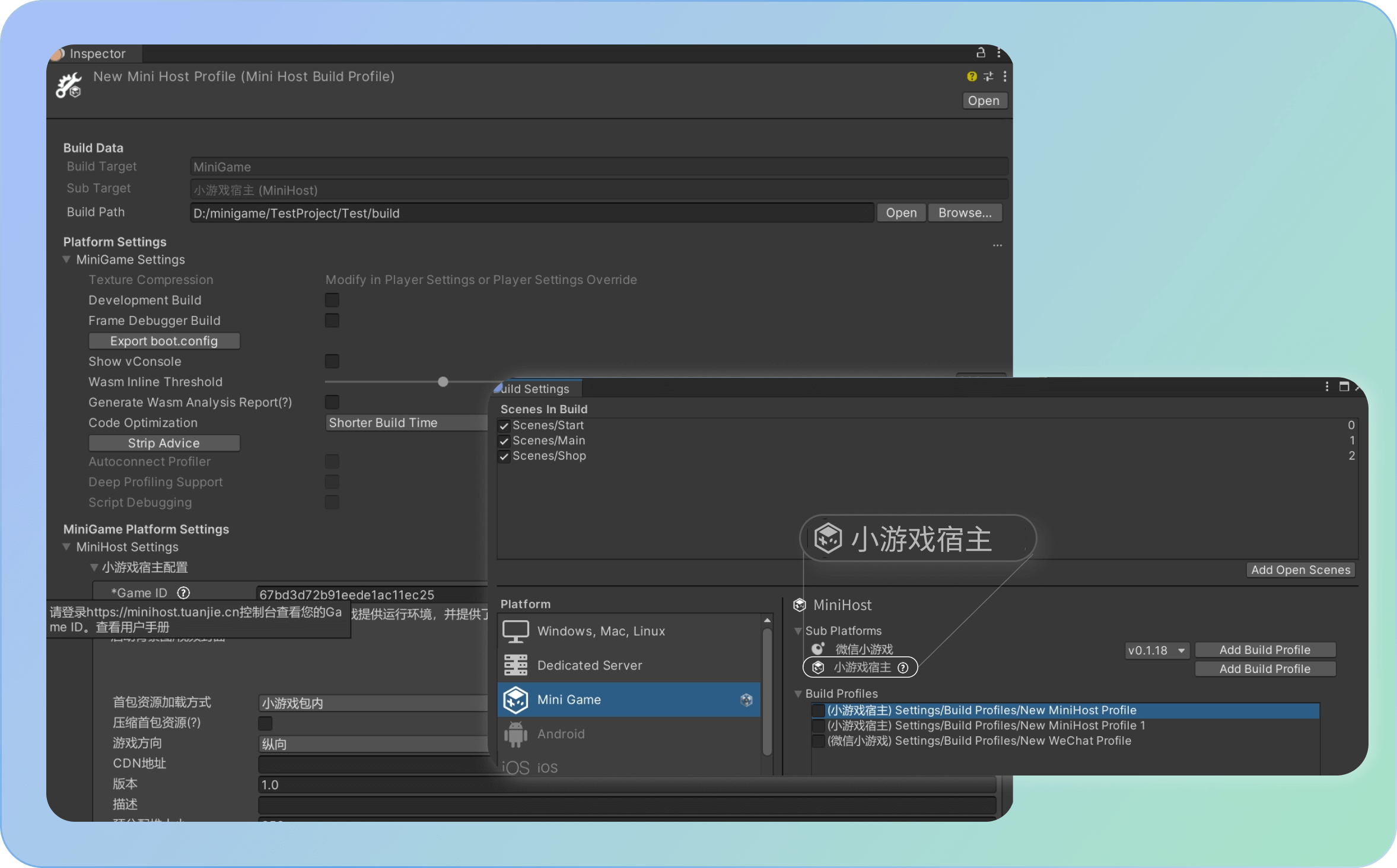Click the Game ID help icon
1397x868 pixels.
point(184,593)
